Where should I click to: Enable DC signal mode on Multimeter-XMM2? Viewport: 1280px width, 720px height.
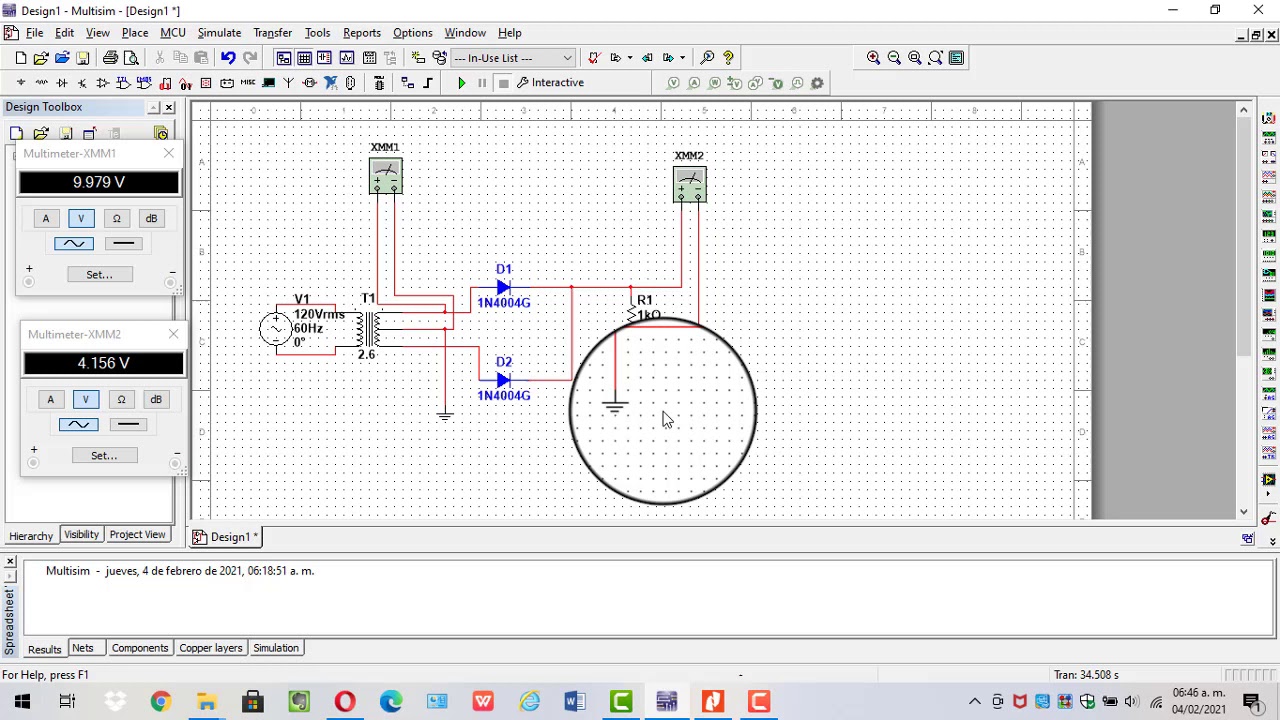128,424
